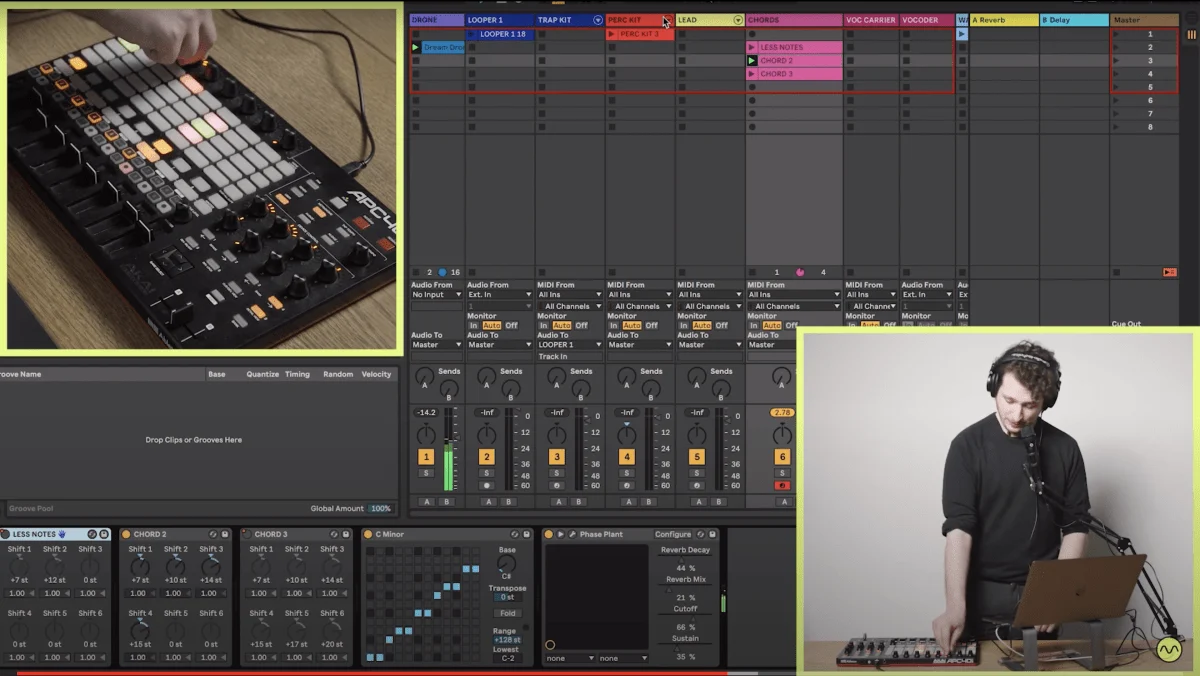The height and width of the screenshot is (676, 1200).
Task: Launch the PERC KIT 3 clip
Action: [x=612, y=34]
